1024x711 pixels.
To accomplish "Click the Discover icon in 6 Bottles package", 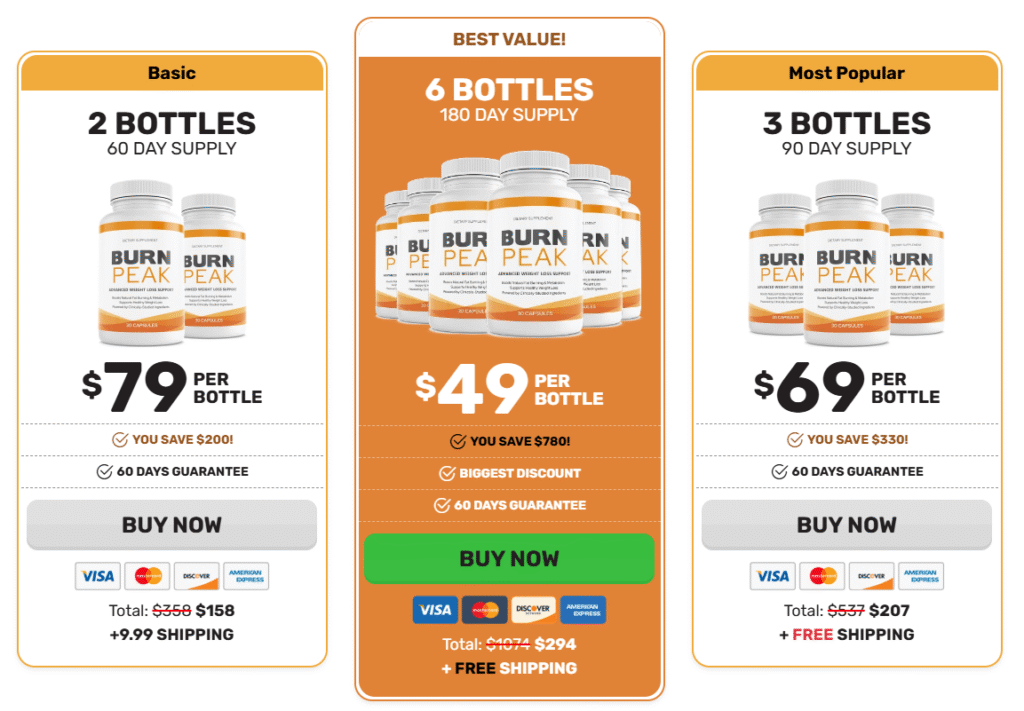I will coord(534,609).
